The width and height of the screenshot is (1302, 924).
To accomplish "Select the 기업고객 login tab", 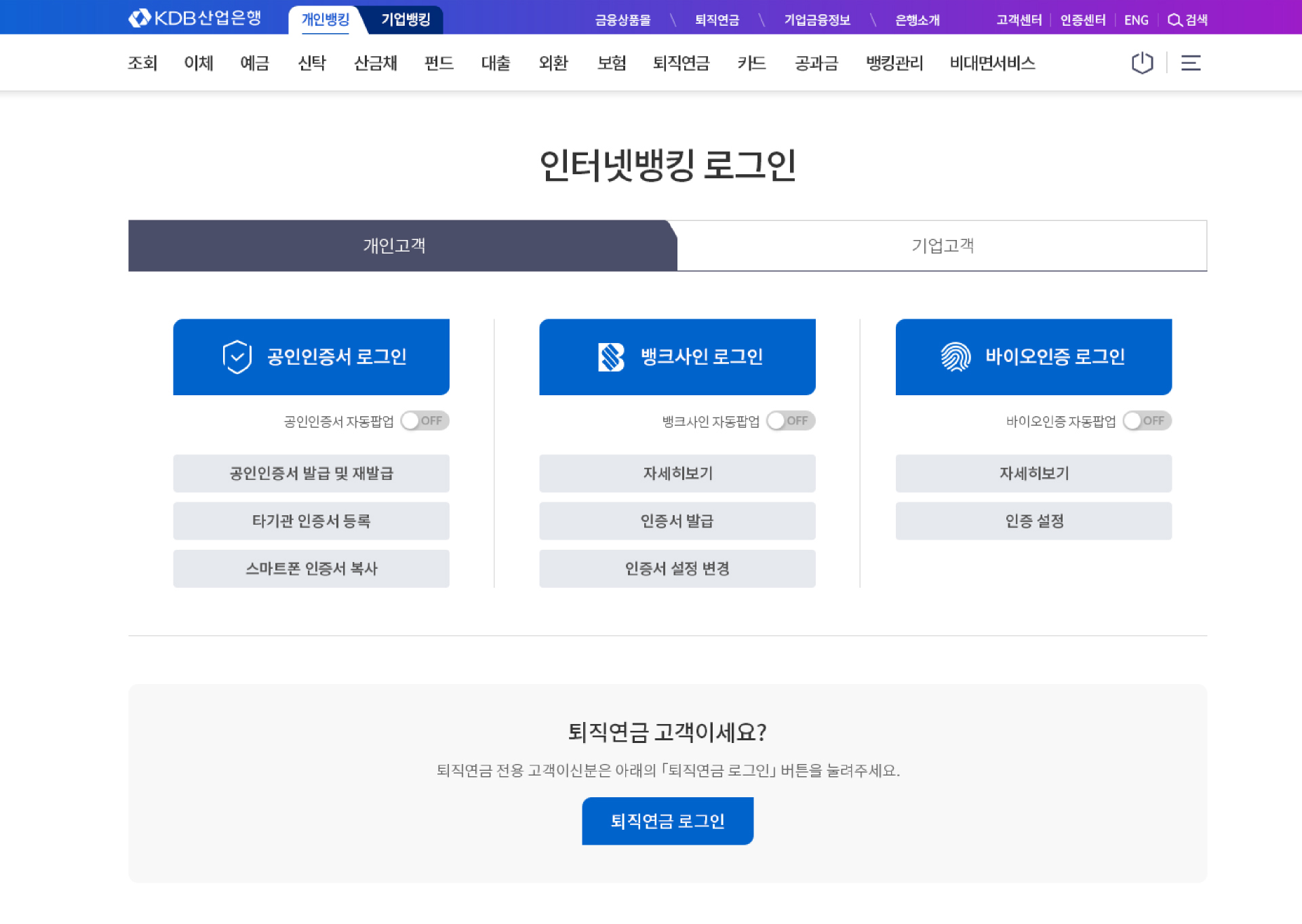I will click(x=942, y=245).
